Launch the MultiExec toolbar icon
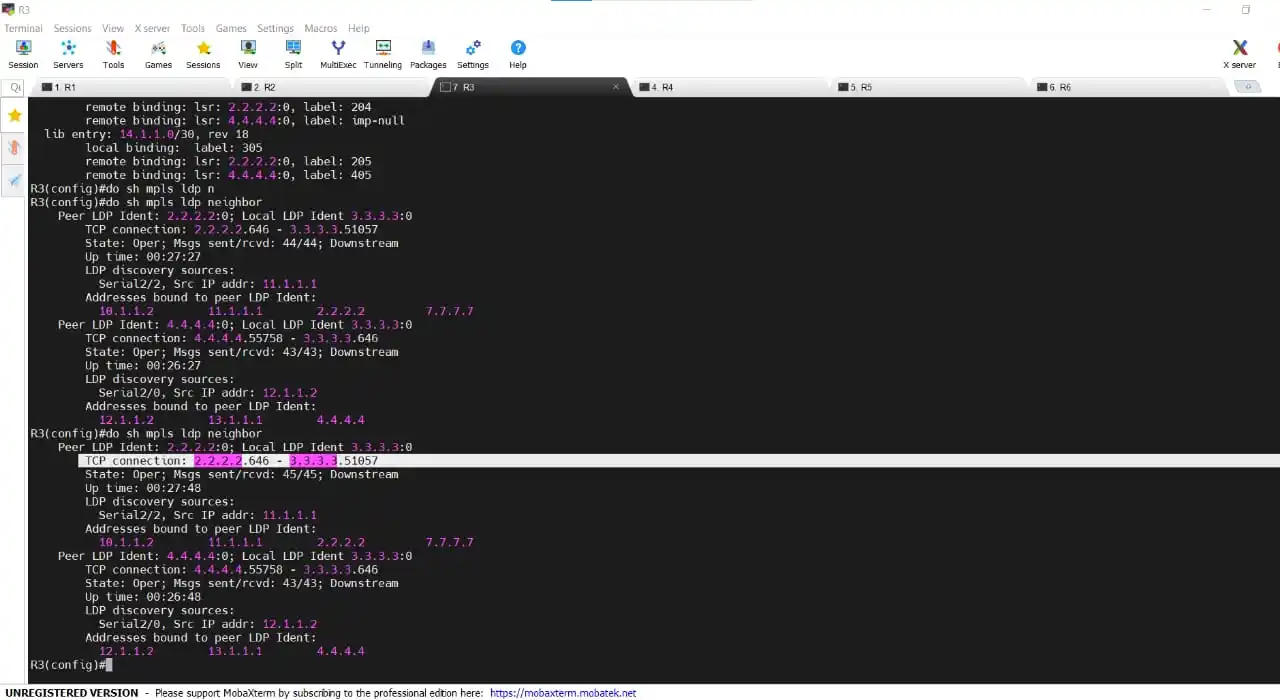Image resolution: width=1280 pixels, height=700 pixels. point(338,54)
